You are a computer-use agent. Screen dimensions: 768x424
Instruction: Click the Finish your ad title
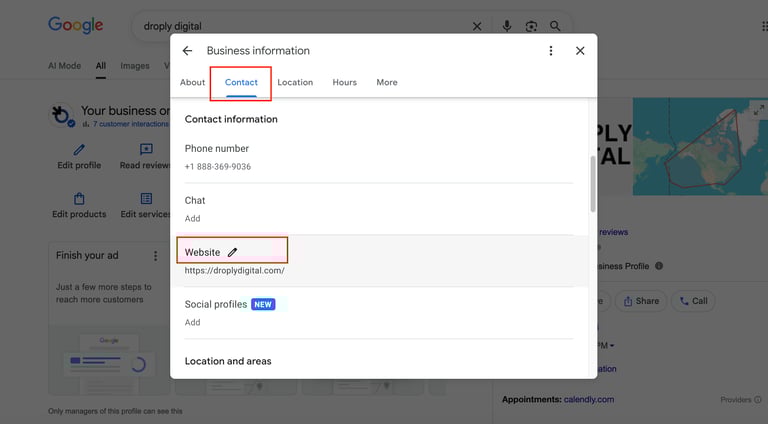point(87,256)
